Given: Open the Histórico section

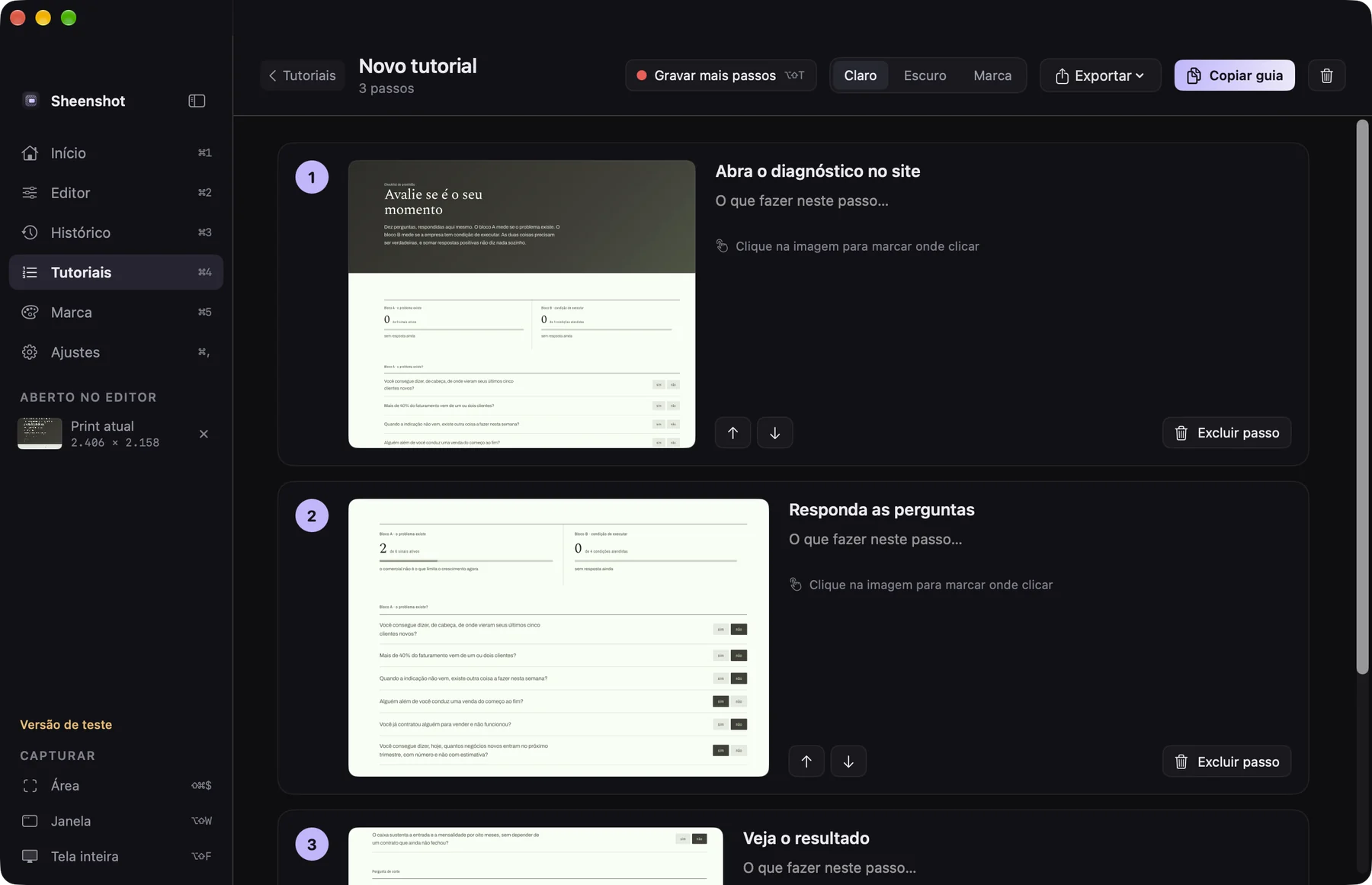Looking at the screenshot, I should [116, 232].
